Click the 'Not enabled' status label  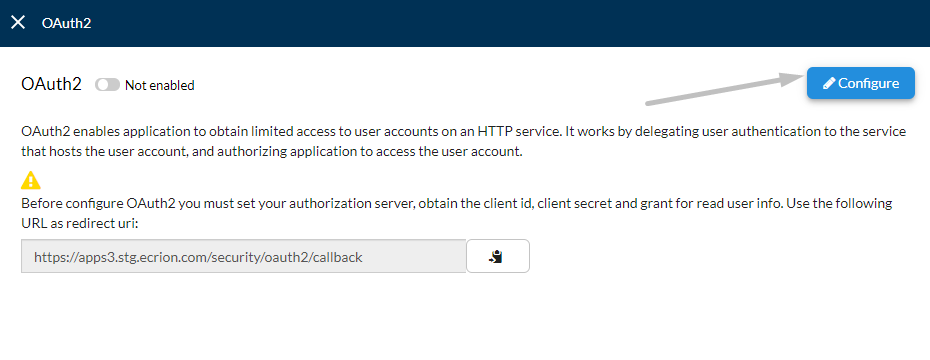click(160, 85)
